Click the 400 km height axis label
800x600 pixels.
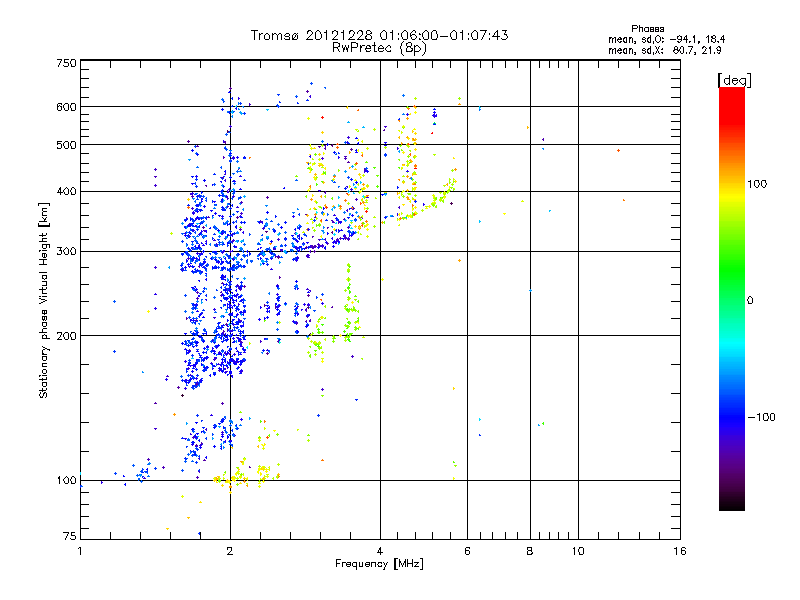click(66, 191)
